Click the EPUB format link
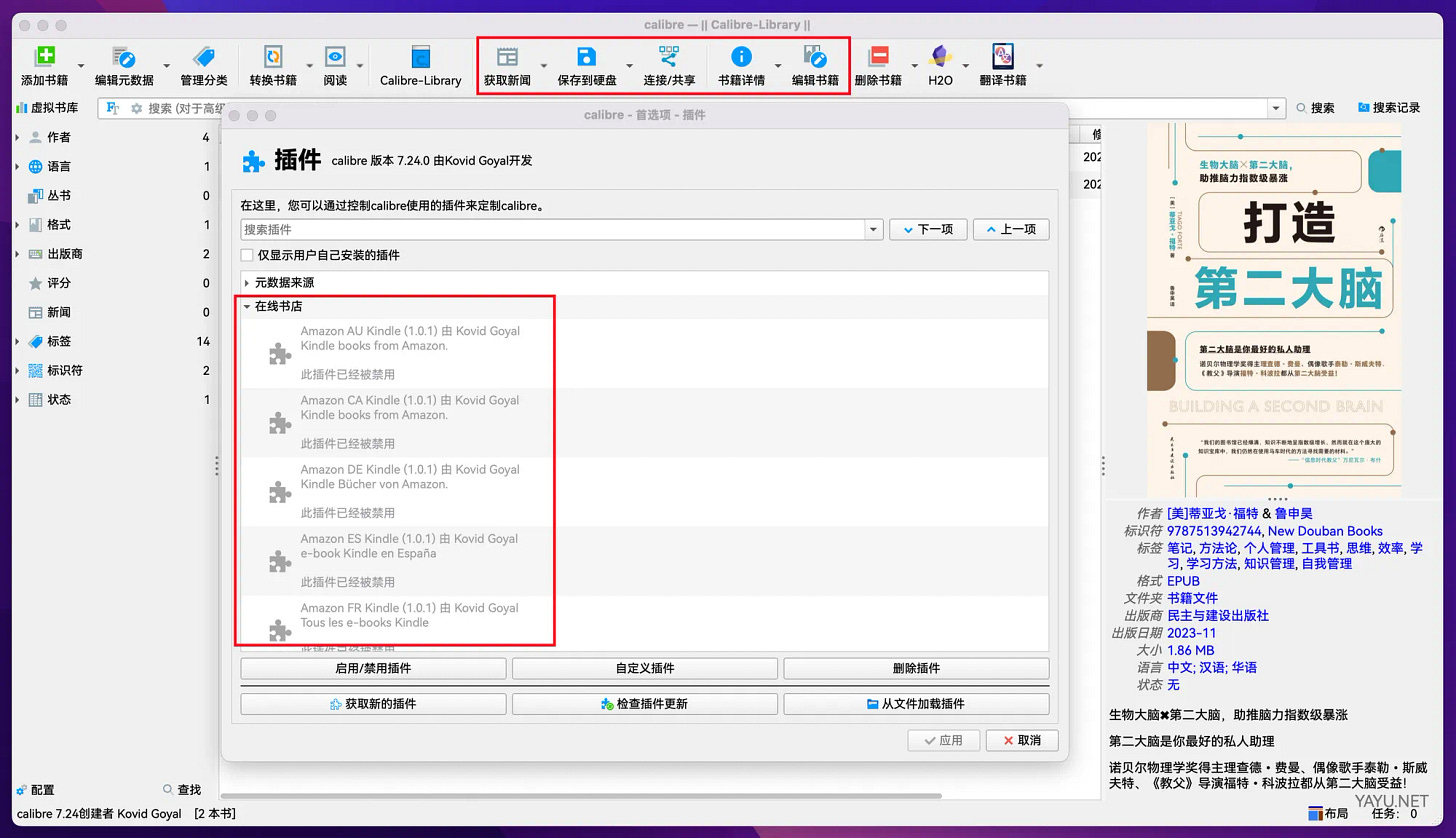Viewport: 1456px width, 838px height. pos(1183,581)
